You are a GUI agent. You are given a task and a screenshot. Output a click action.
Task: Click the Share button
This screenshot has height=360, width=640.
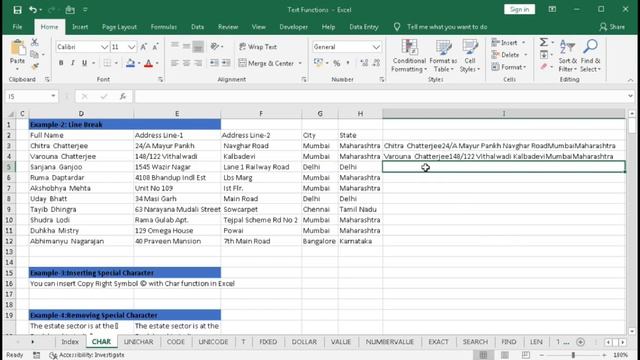(x=612, y=27)
